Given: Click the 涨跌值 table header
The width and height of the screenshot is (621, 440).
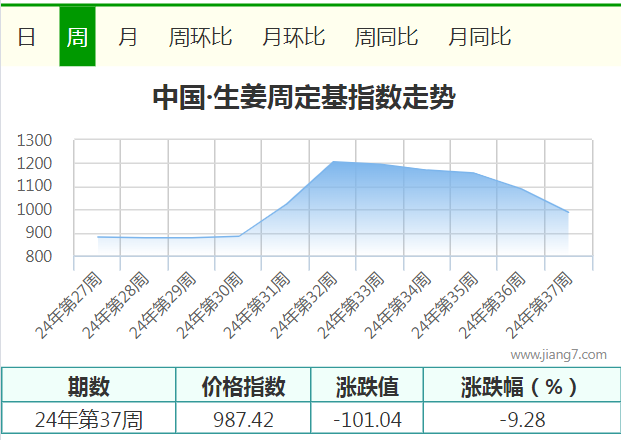Looking at the screenshot, I should [x=367, y=386].
